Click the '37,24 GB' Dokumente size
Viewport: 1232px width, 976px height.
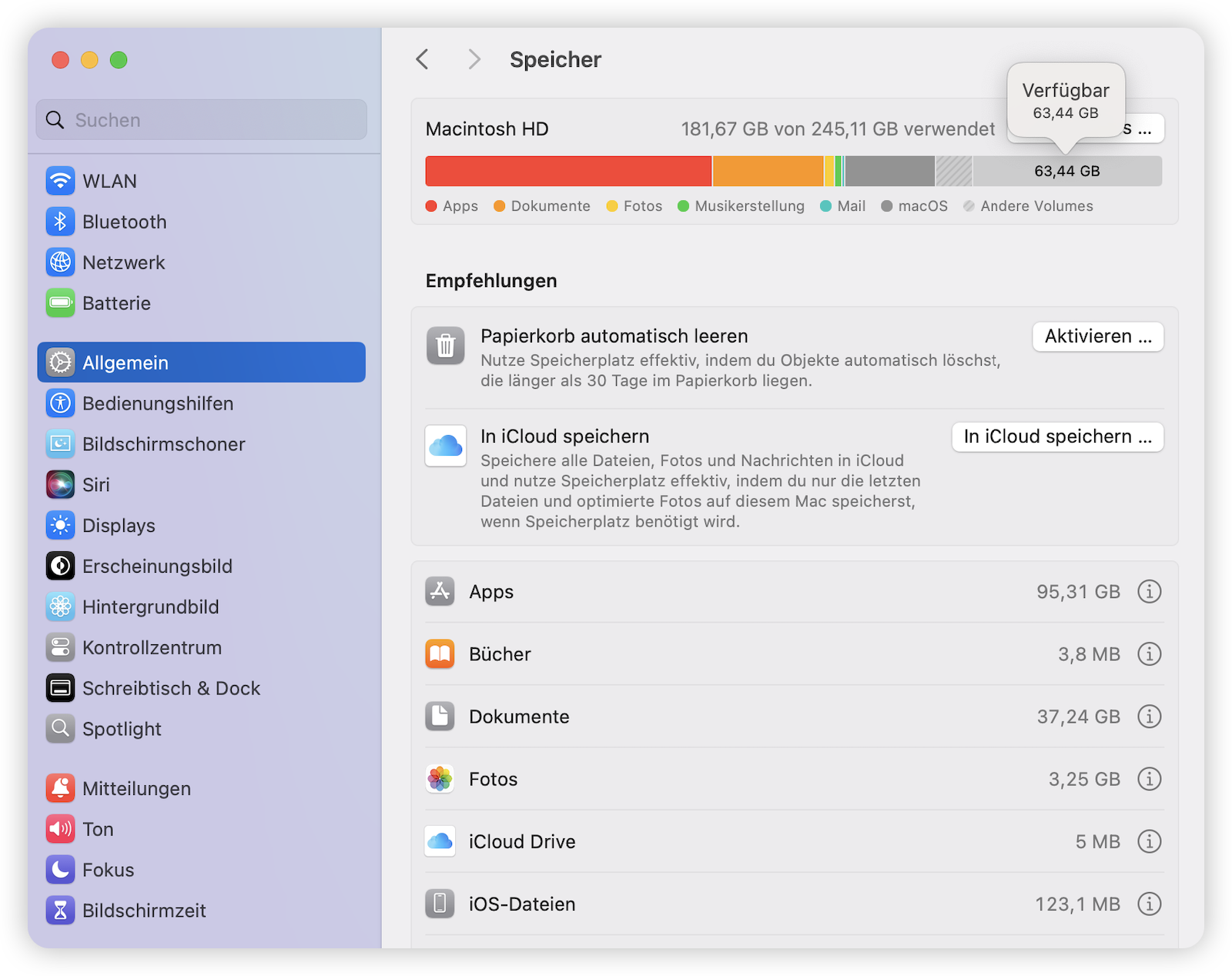point(1078,717)
